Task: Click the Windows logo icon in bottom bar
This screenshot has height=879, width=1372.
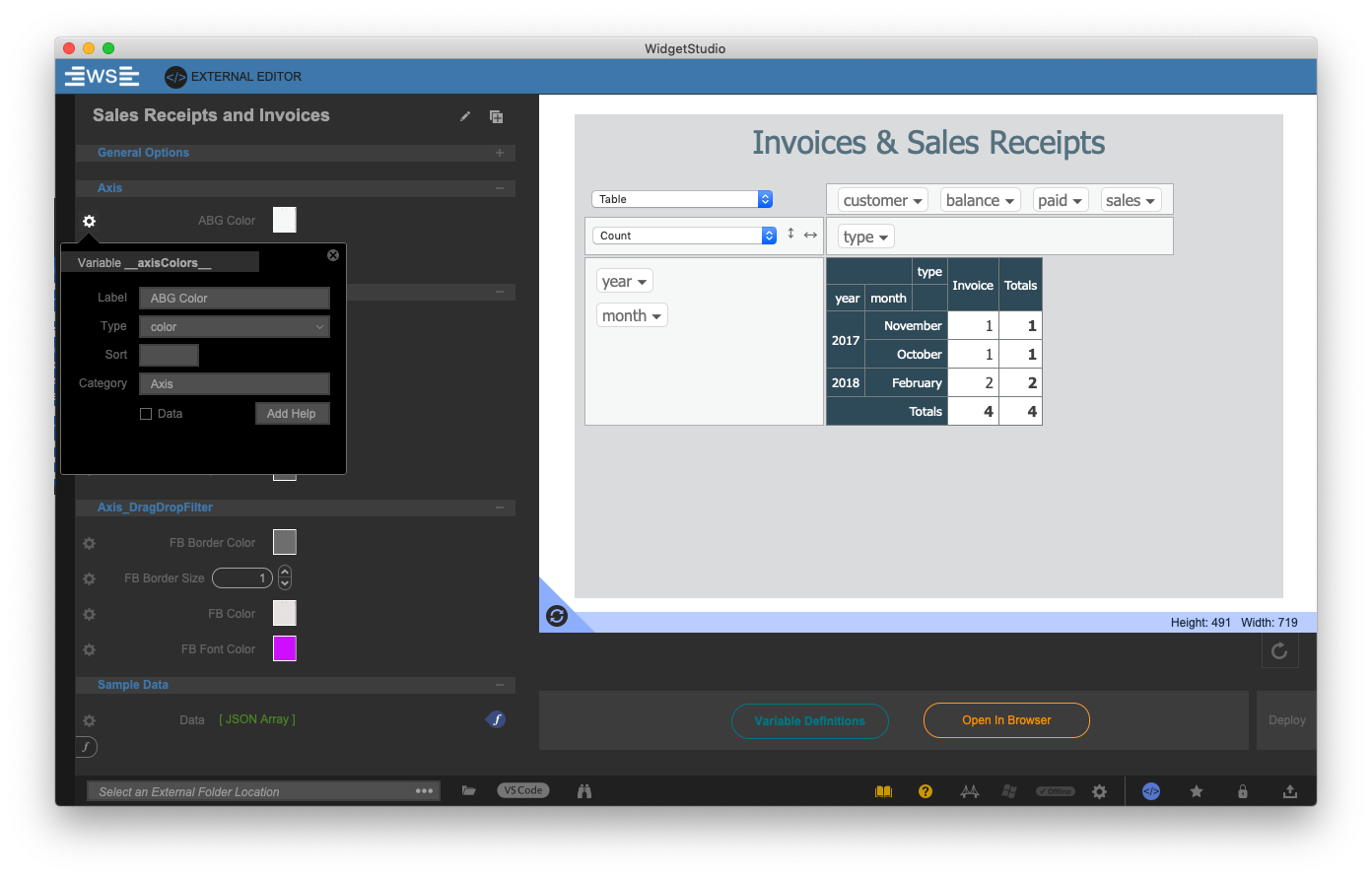Action: (1009, 791)
